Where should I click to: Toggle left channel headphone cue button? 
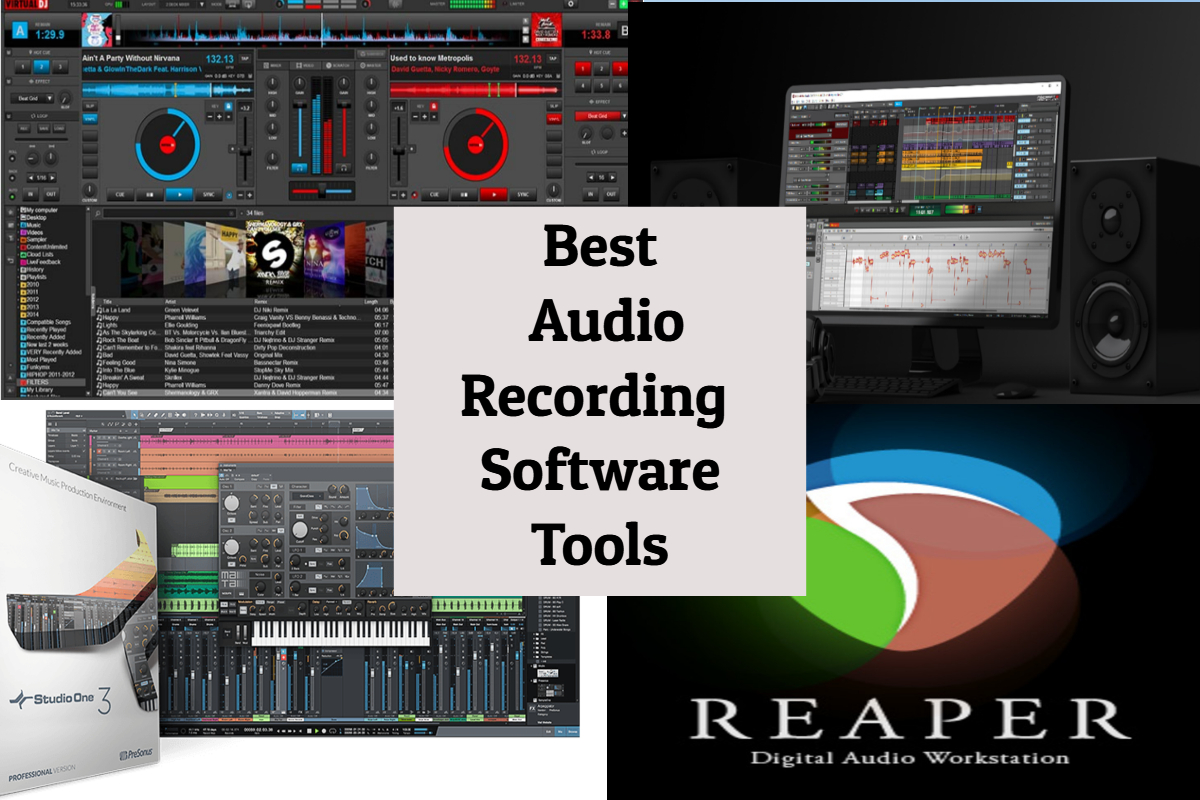[299, 168]
